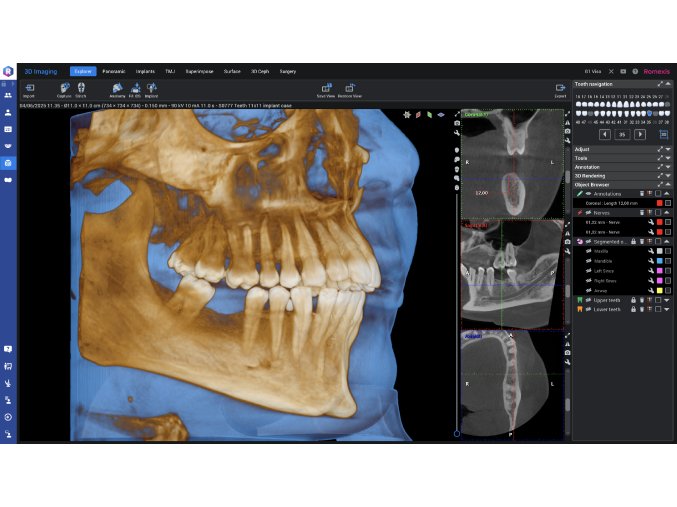Expand the Adjust panel
The height and width of the screenshot is (507, 677).
click(x=668, y=149)
